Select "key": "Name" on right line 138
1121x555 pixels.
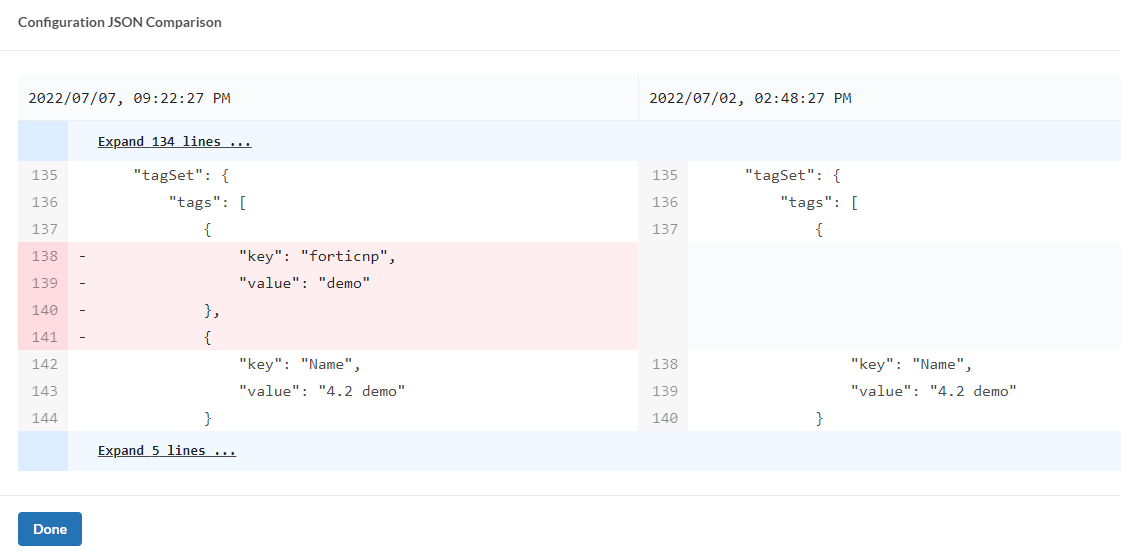coord(911,364)
